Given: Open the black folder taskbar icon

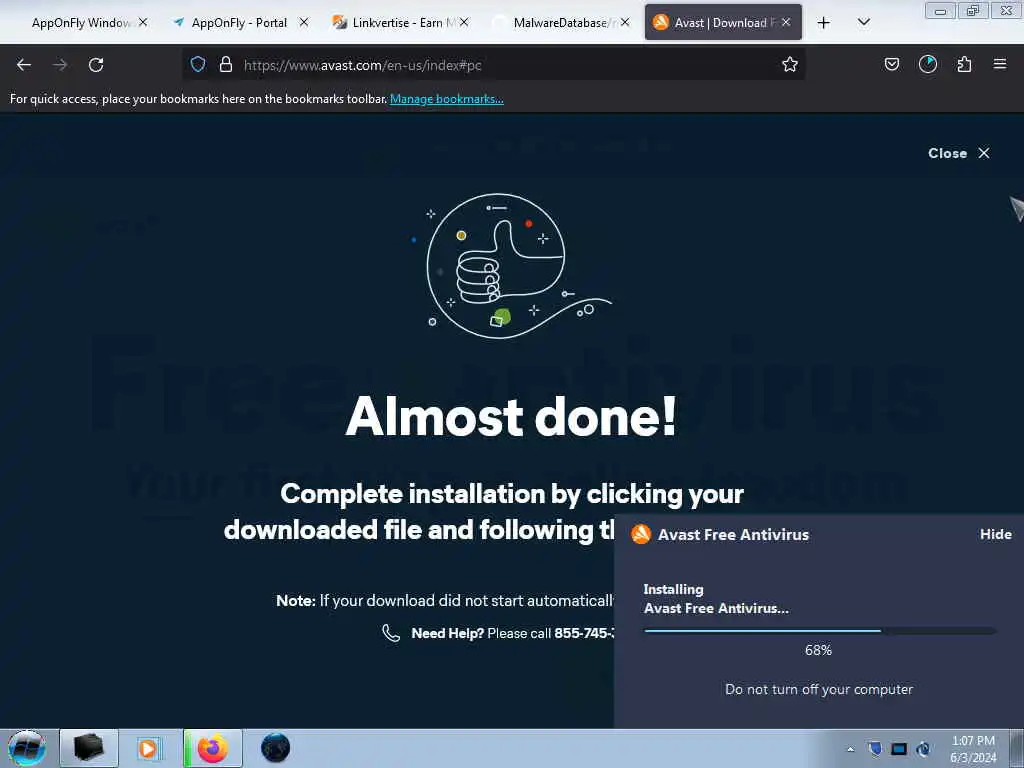Looking at the screenshot, I should [x=89, y=748].
